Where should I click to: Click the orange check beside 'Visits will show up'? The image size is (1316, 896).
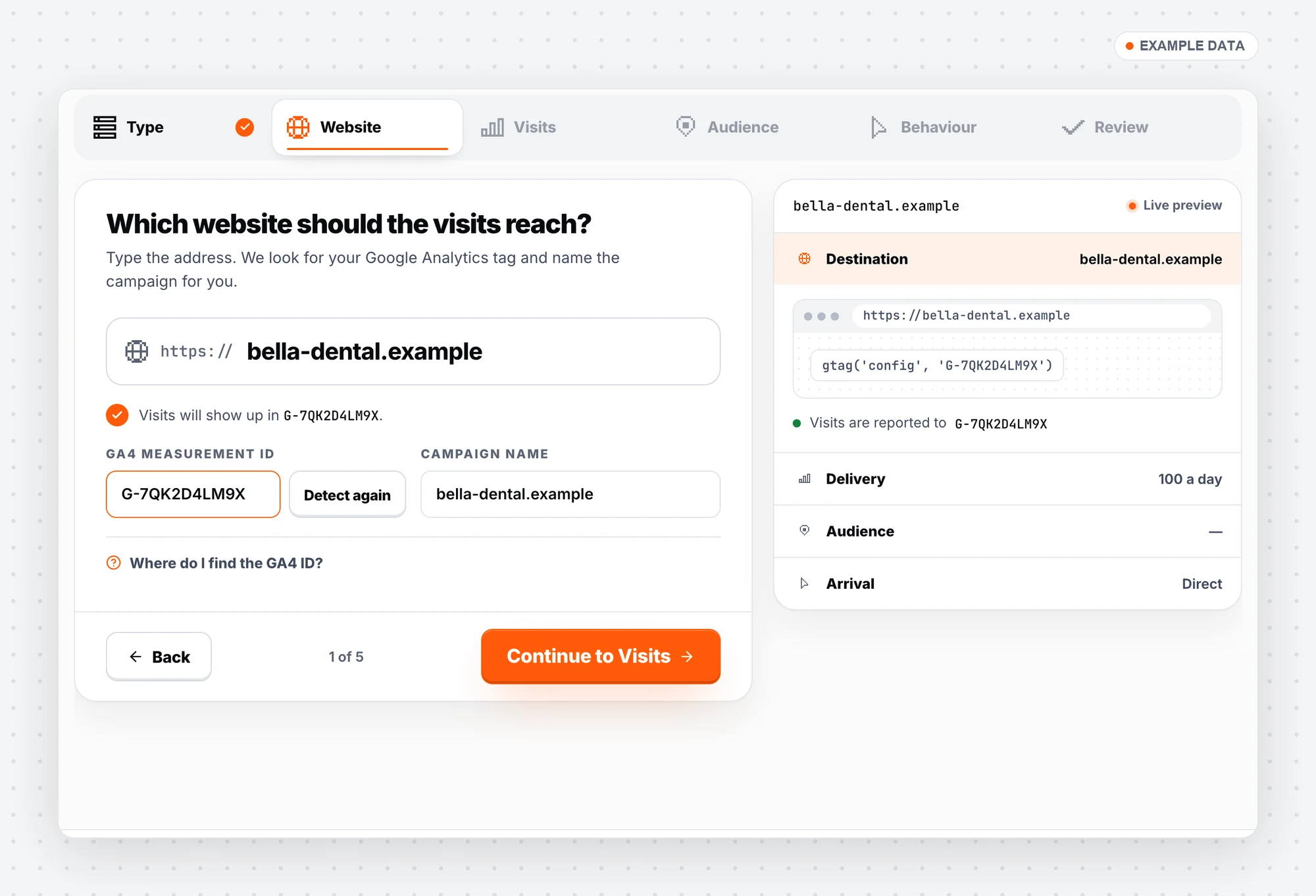tap(117, 415)
